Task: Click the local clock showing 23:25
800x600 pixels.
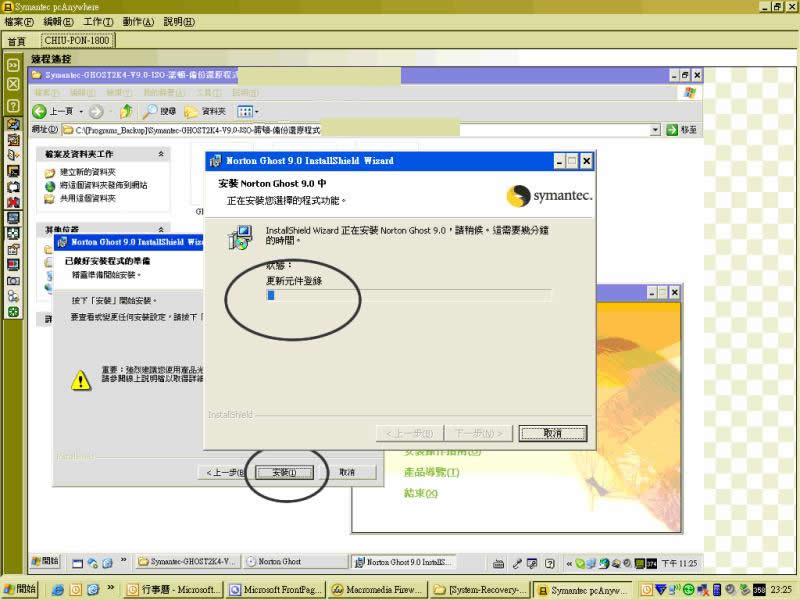Action: coord(781,590)
